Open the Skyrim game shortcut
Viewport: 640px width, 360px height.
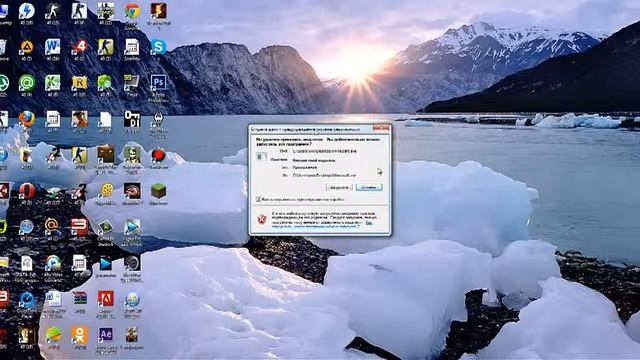coord(158,119)
